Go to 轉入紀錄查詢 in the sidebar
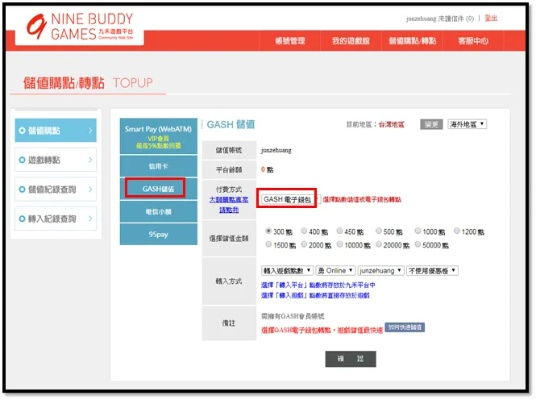Viewport: 536px width, 400px height. [56, 218]
